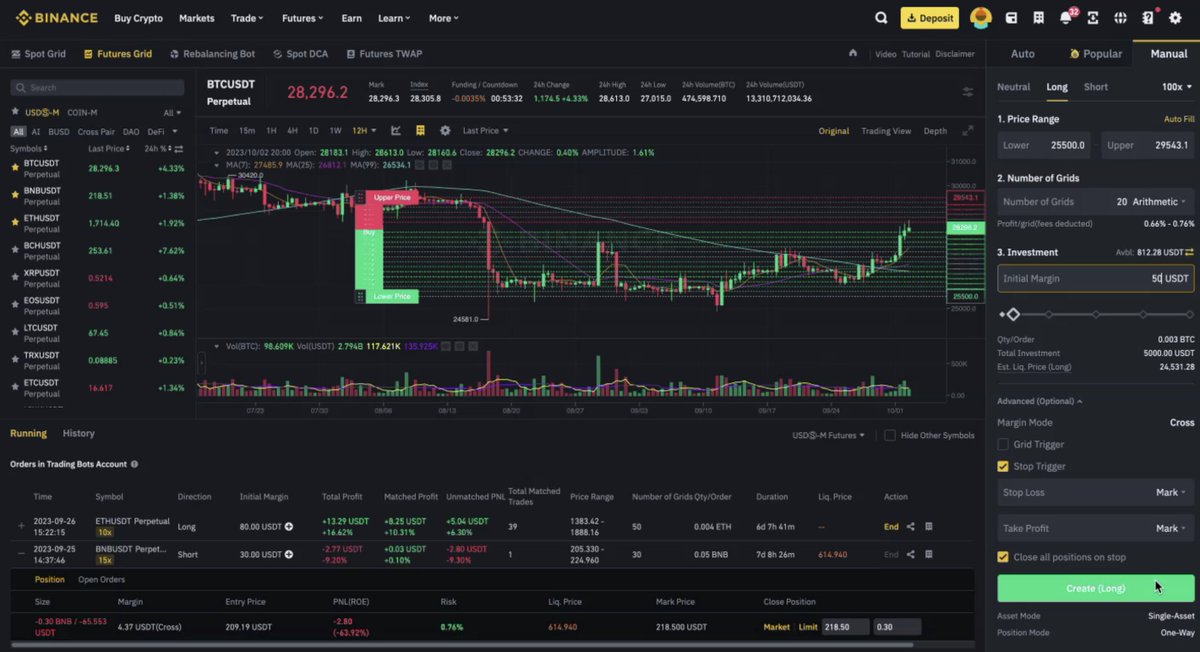Image resolution: width=1200 pixels, height=652 pixels.
Task: Toggle ETHUSDT favorite star
Action: click(x=15, y=223)
